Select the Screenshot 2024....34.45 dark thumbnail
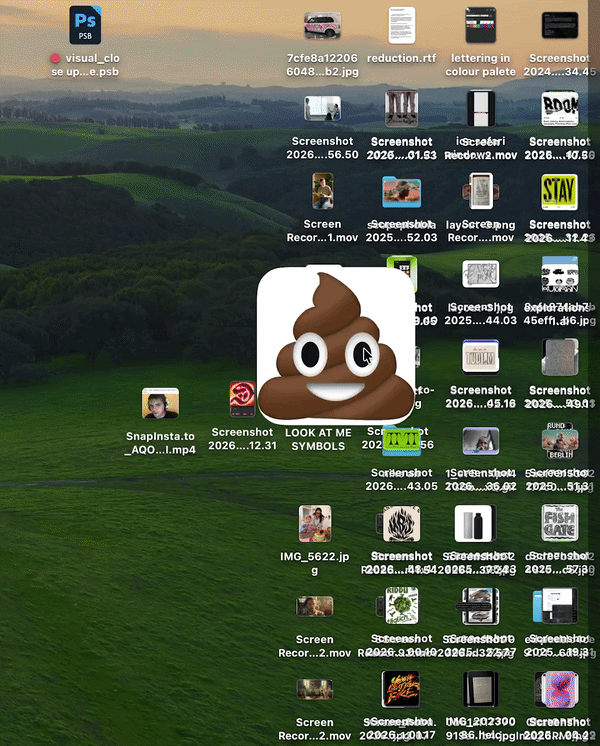Viewport: 600px width, 746px height. click(560, 25)
